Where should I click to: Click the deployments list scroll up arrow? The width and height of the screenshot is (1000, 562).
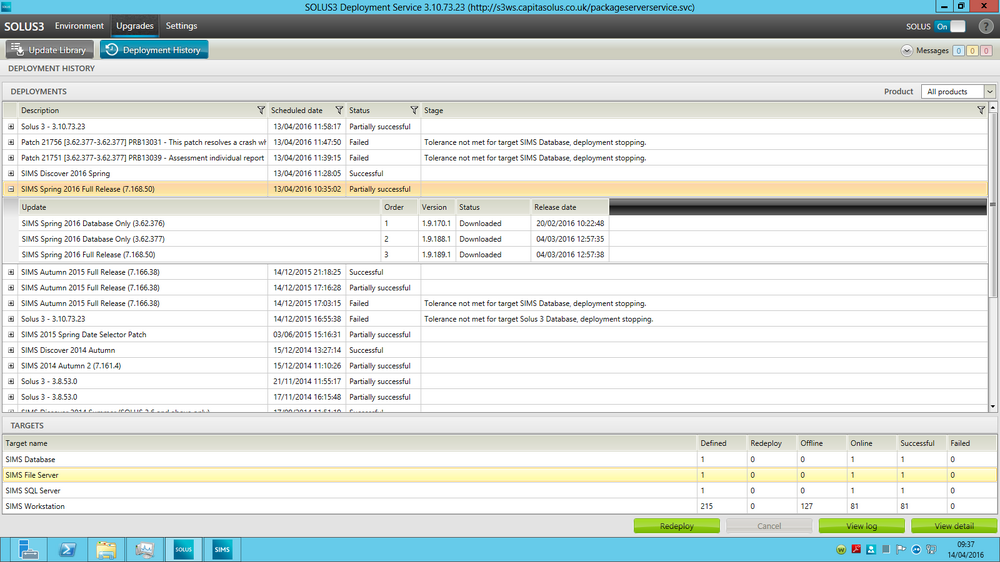(992, 108)
